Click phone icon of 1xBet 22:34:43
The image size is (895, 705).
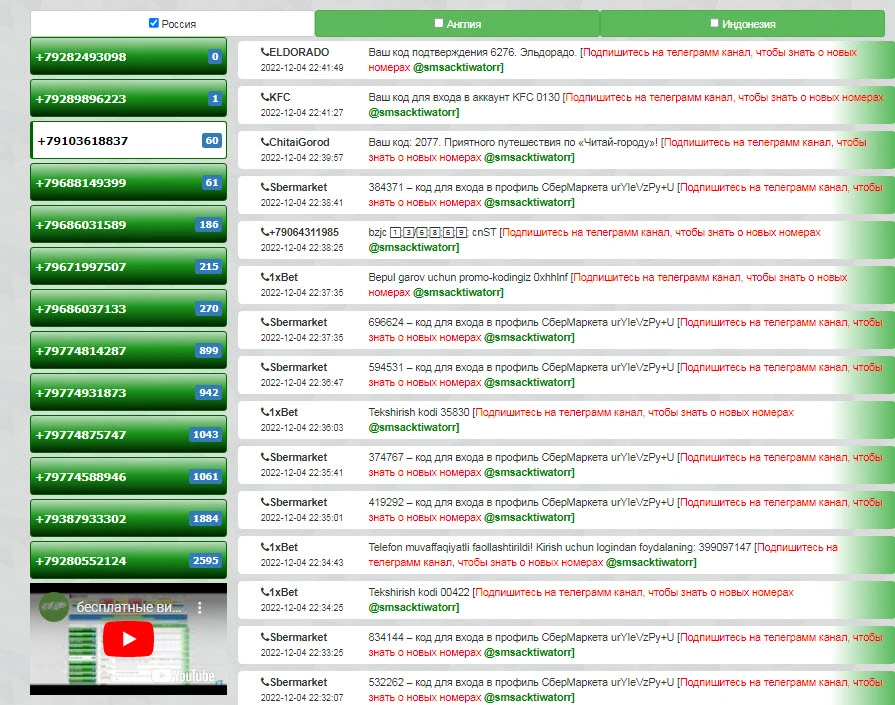265,547
